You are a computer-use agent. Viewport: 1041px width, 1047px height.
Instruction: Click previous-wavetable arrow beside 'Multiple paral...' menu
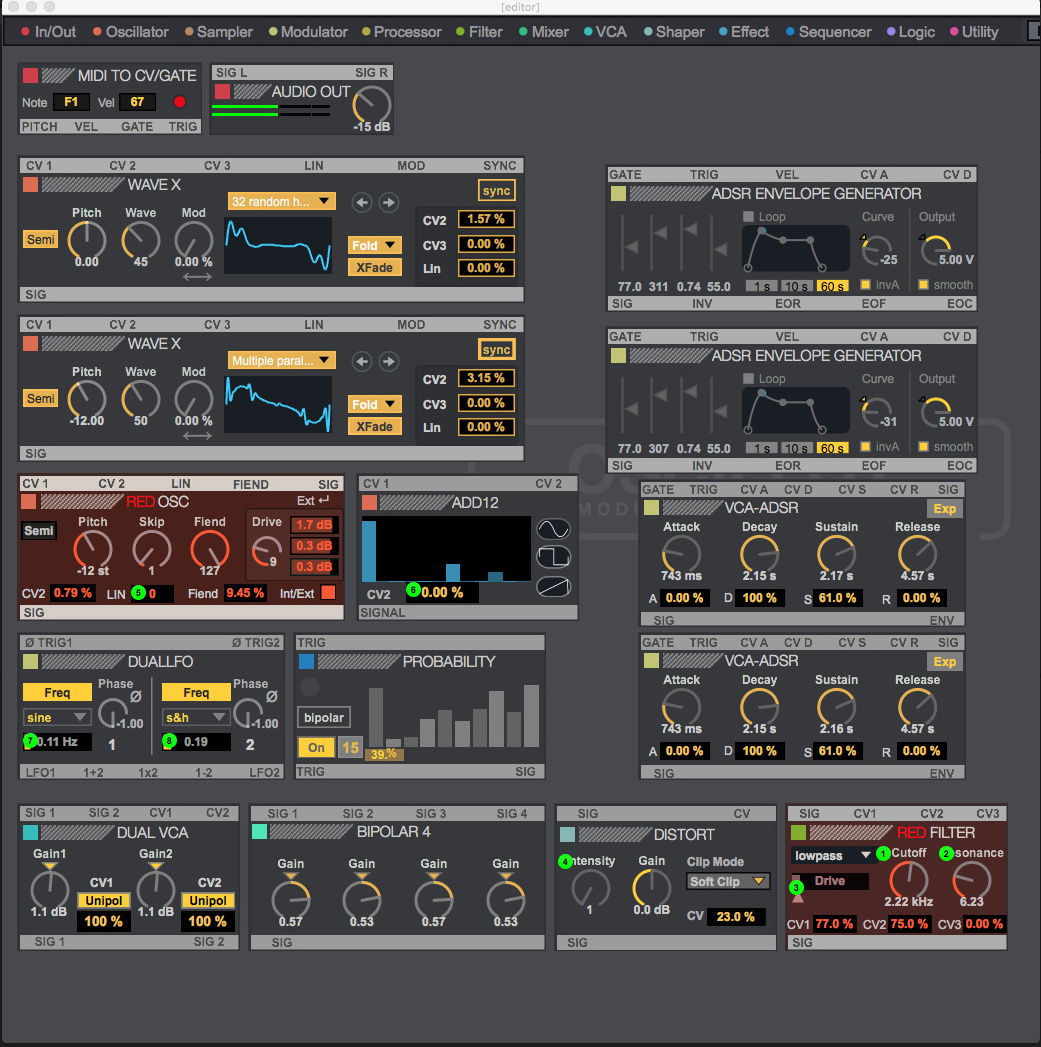pos(362,361)
